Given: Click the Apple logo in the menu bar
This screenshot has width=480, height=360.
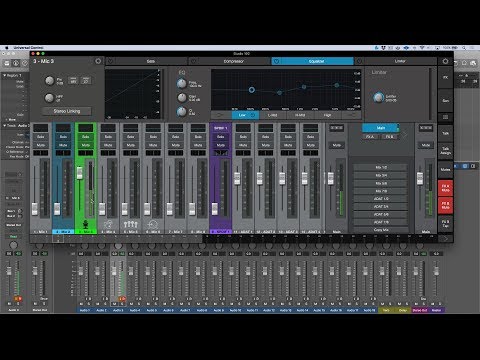Looking at the screenshot, I should pyautogui.click(x=7, y=48).
